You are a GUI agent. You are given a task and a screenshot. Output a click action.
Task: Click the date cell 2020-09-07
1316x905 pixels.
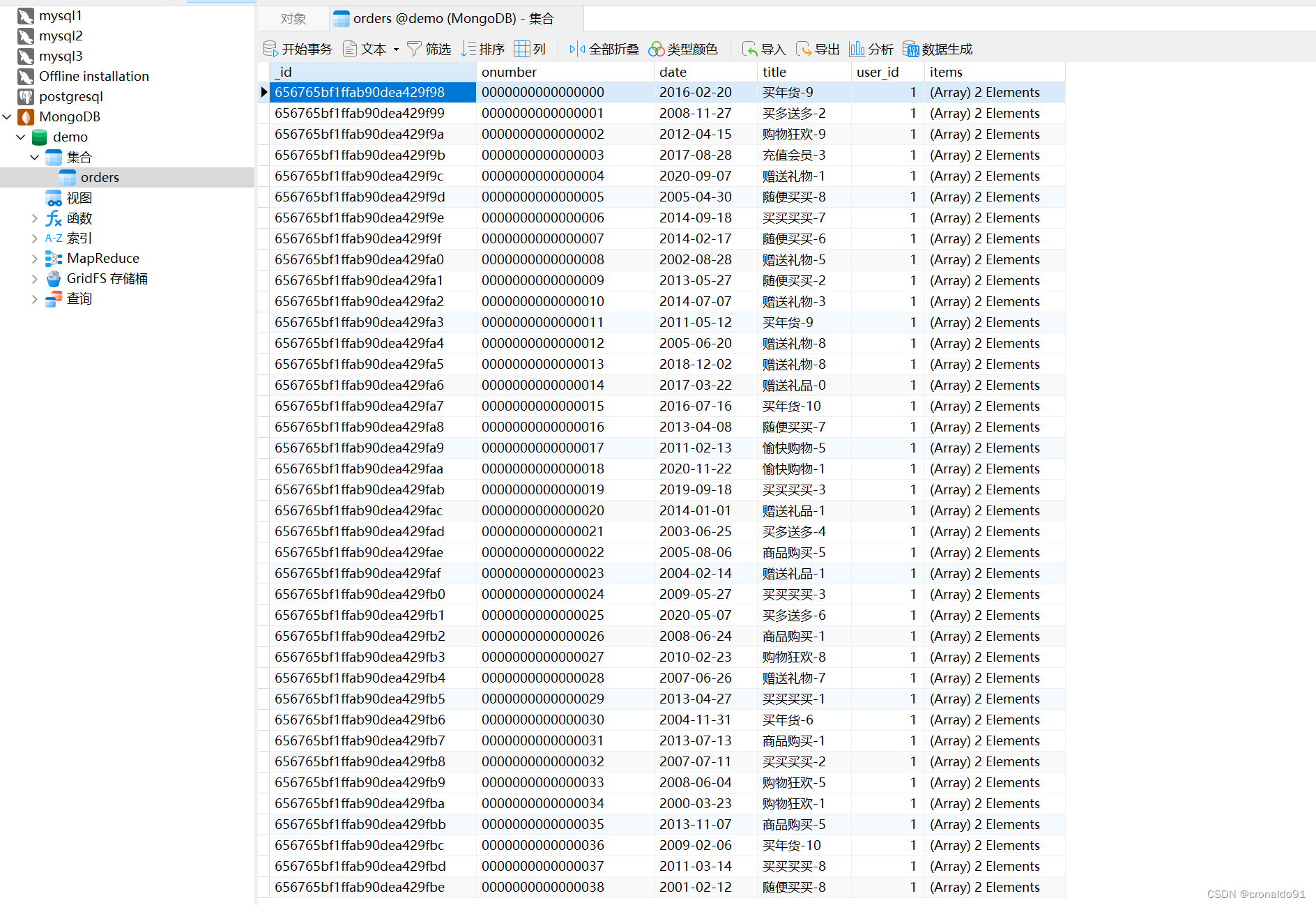point(705,176)
